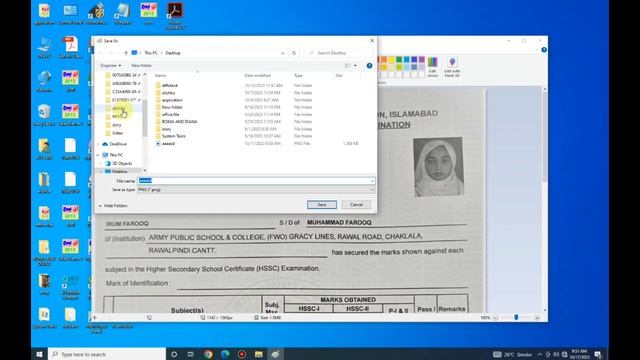Open the notification center icon in system tray
Screen dimensions: 640x360
tap(598, 354)
